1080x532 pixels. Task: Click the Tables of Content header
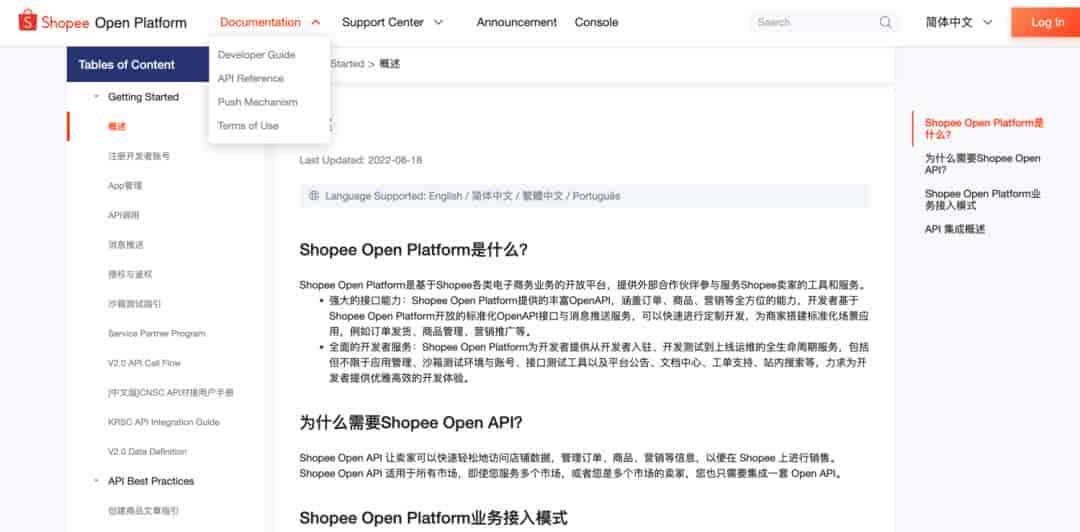pyautogui.click(x=138, y=65)
